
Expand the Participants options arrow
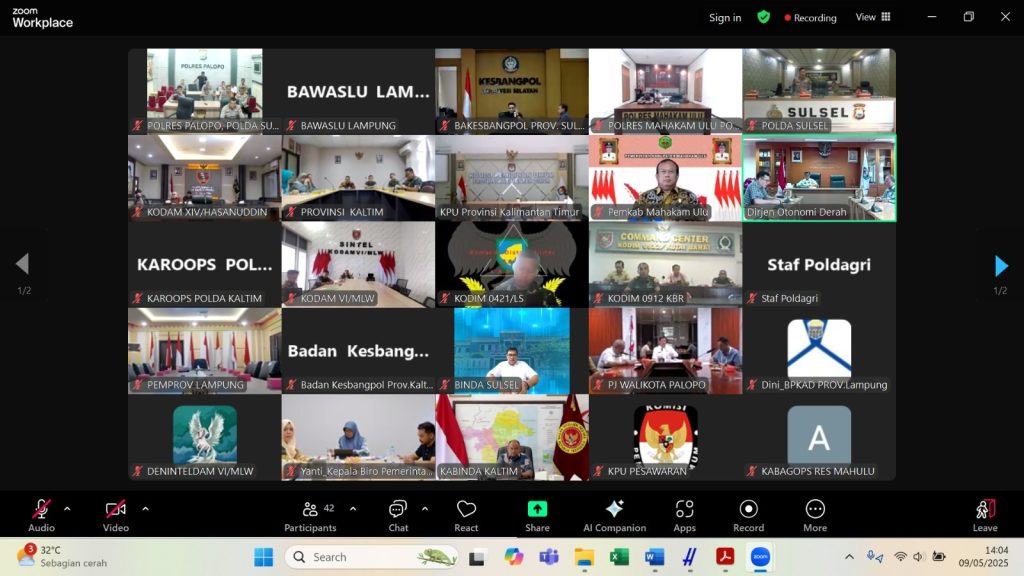(x=352, y=509)
